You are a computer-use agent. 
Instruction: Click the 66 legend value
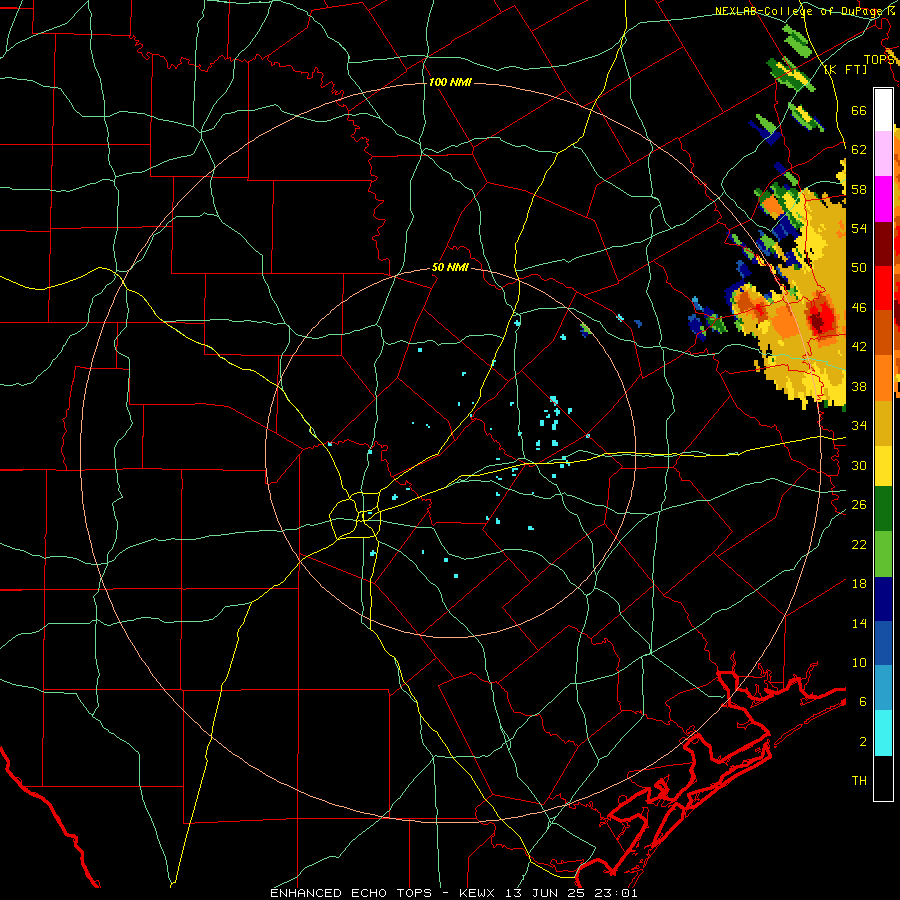tap(859, 110)
